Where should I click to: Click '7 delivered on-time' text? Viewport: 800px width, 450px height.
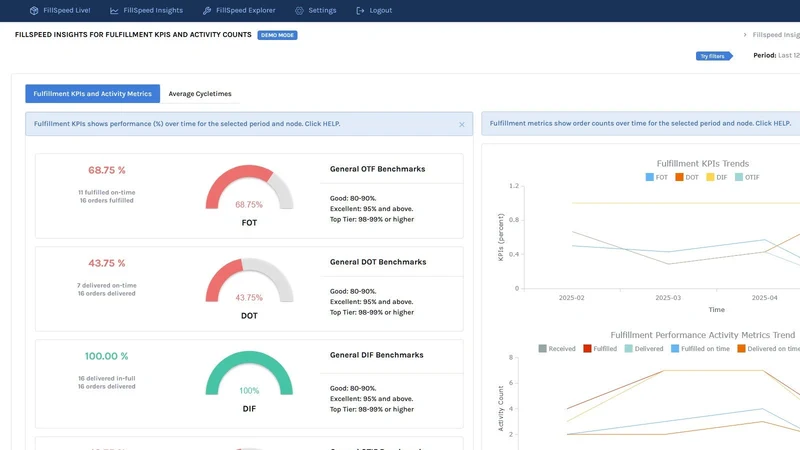coord(107,285)
